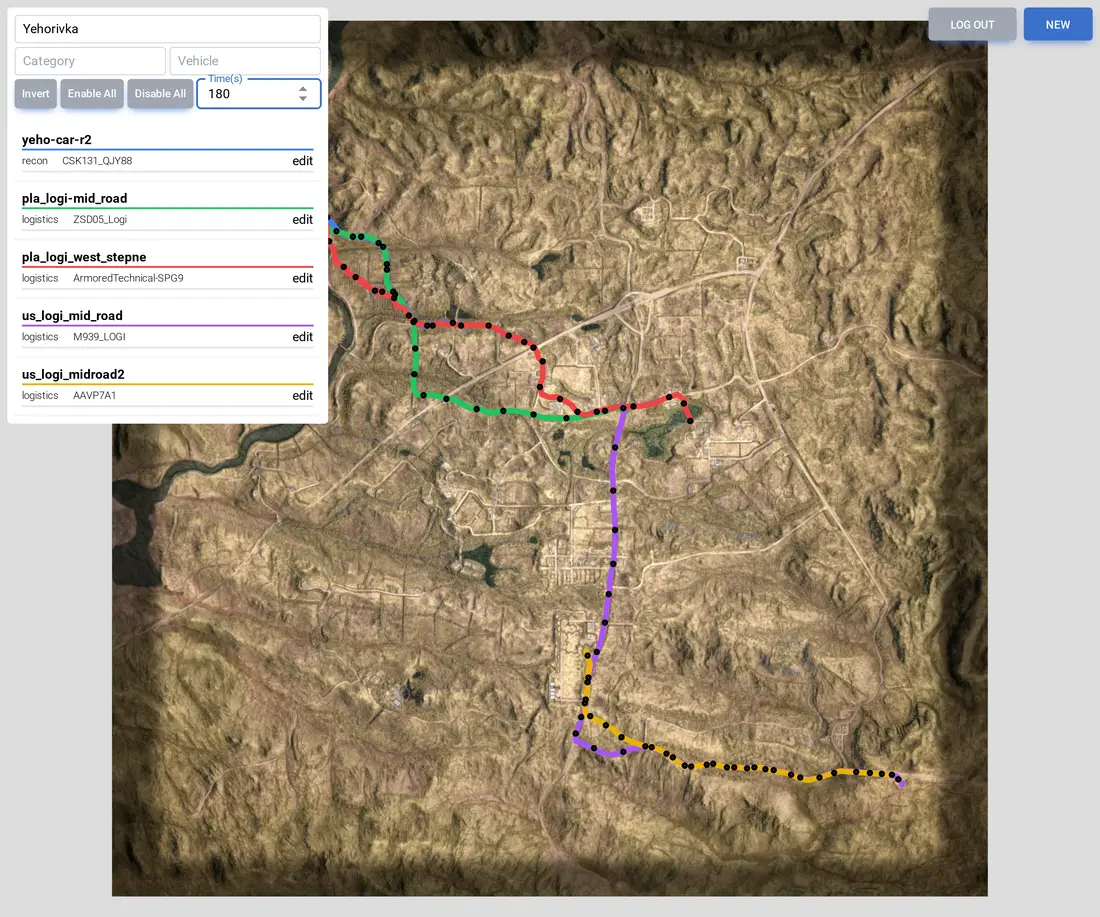Decrease Time(s) with down stepper arrow
The image size is (1100, 917).
click(x=303, y=98)
